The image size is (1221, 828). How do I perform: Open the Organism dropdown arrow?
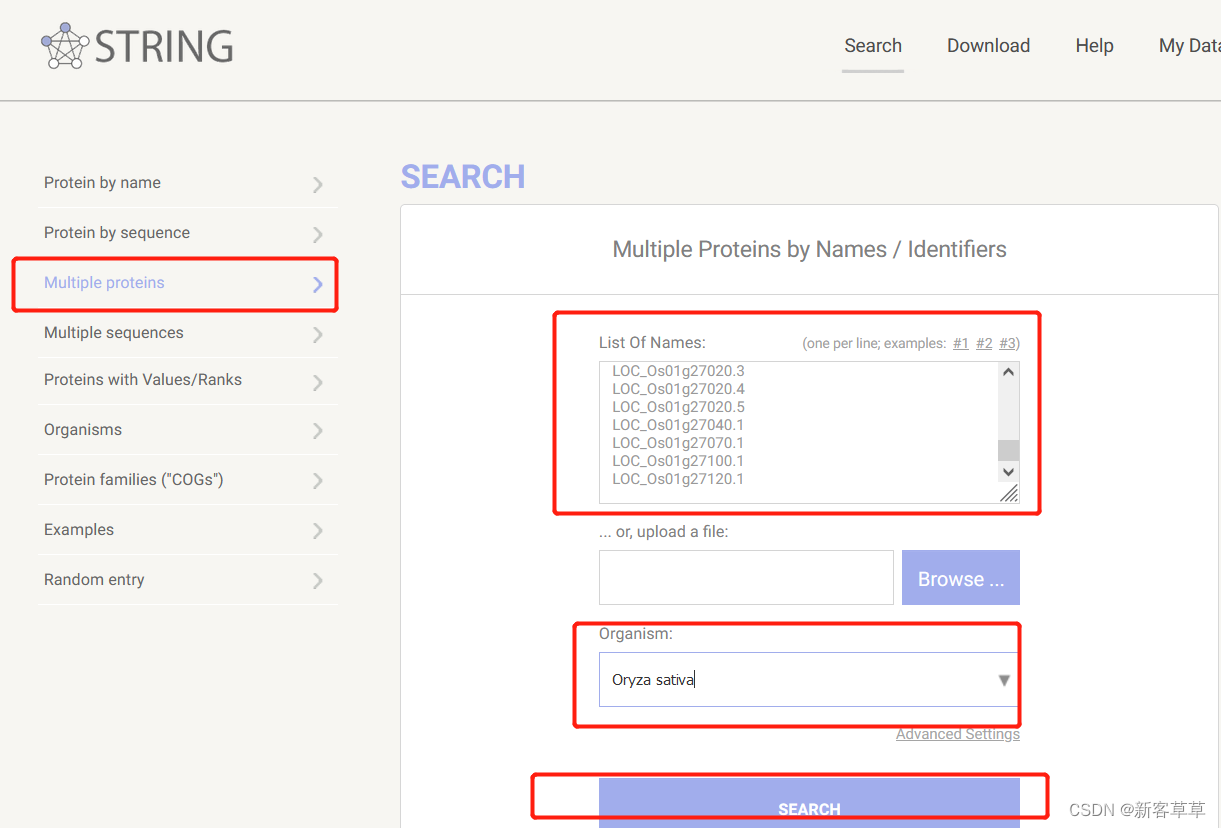1004,680
